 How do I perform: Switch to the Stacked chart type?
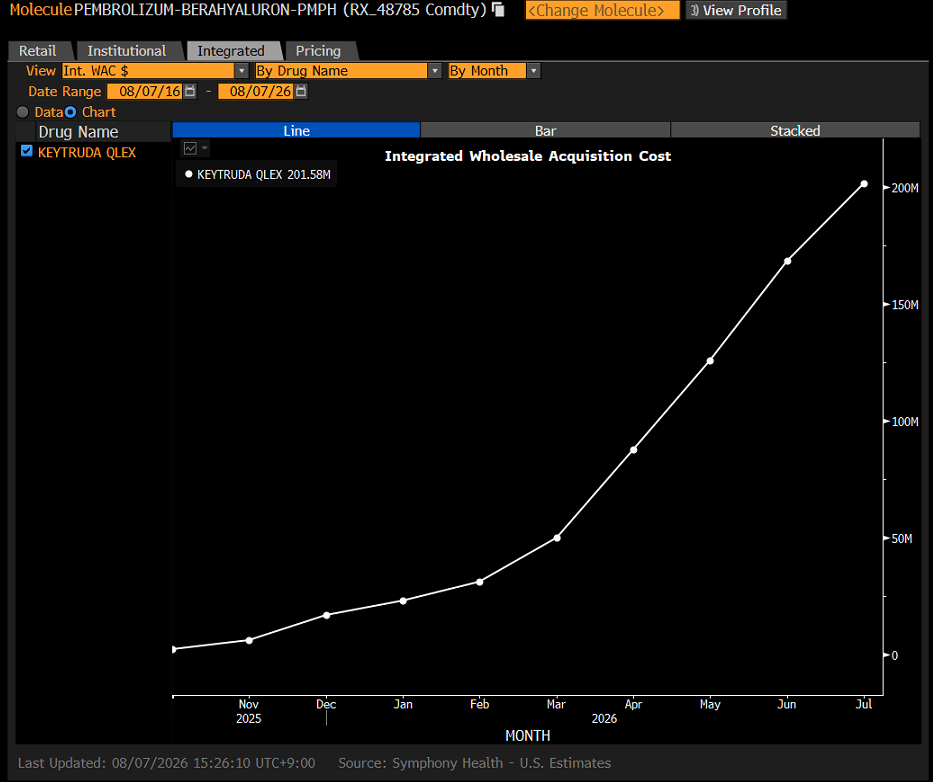(x=795, y=130)
